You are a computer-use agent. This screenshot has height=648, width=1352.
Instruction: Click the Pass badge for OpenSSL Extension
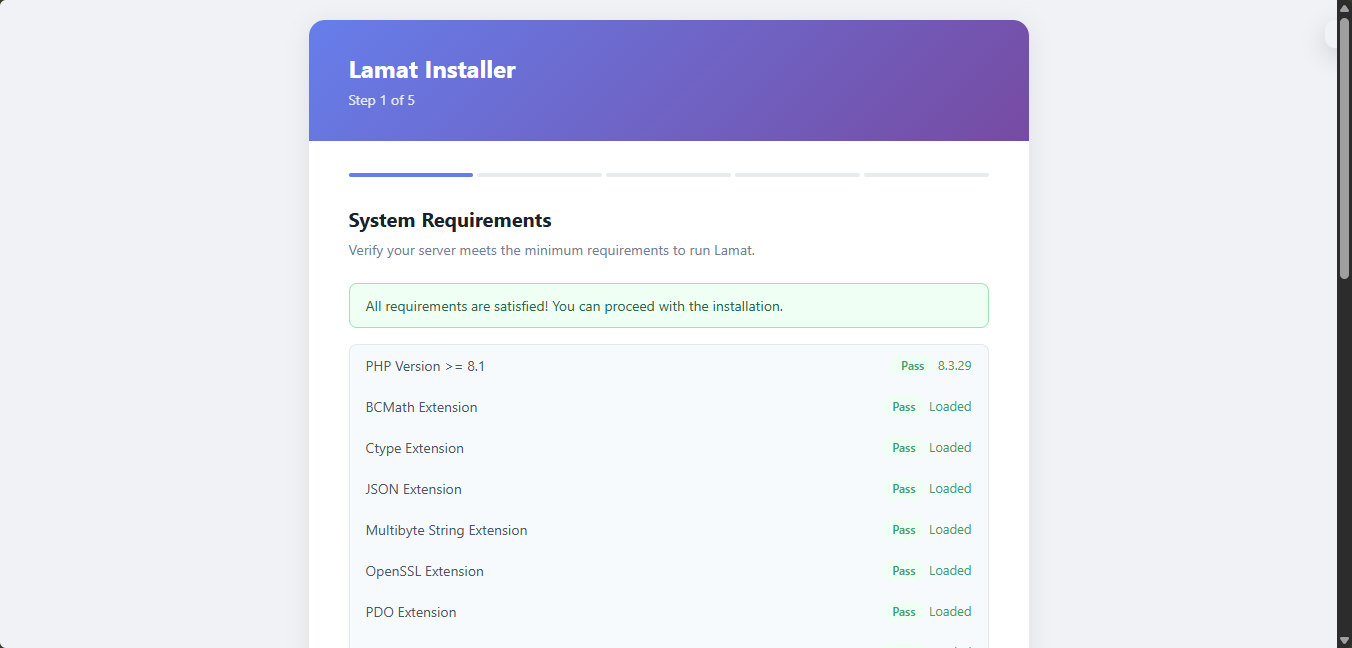904,571
